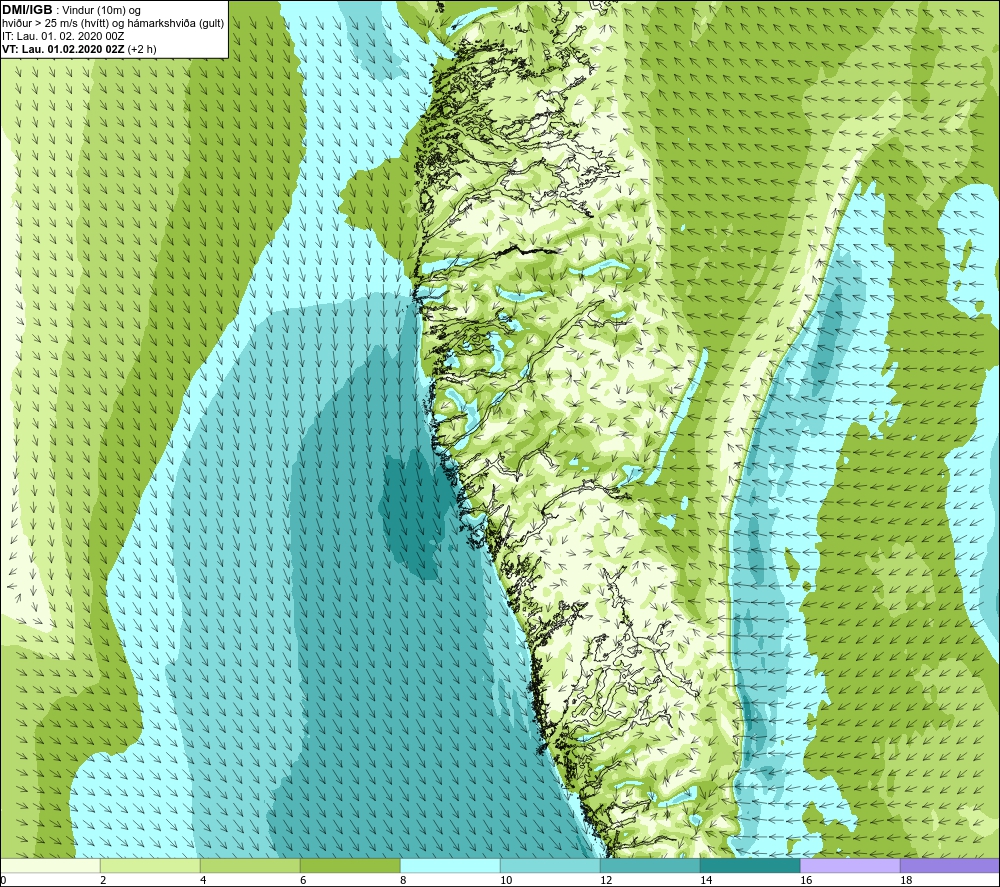This screenshot has width=1000, height=887.
Task: Click the scale label '18'
Action: (906, 881)
